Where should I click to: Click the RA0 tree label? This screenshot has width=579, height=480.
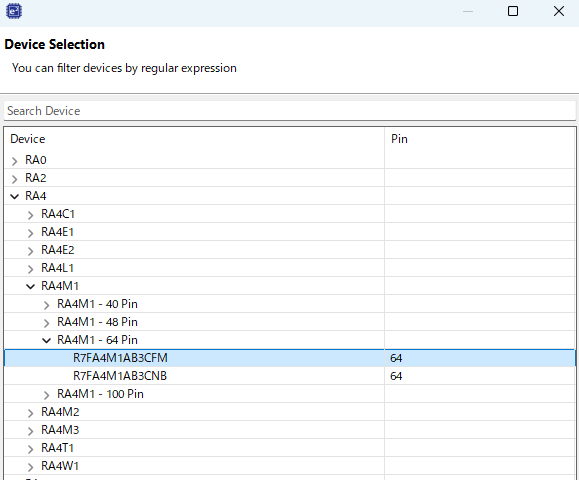coord(35,160)
